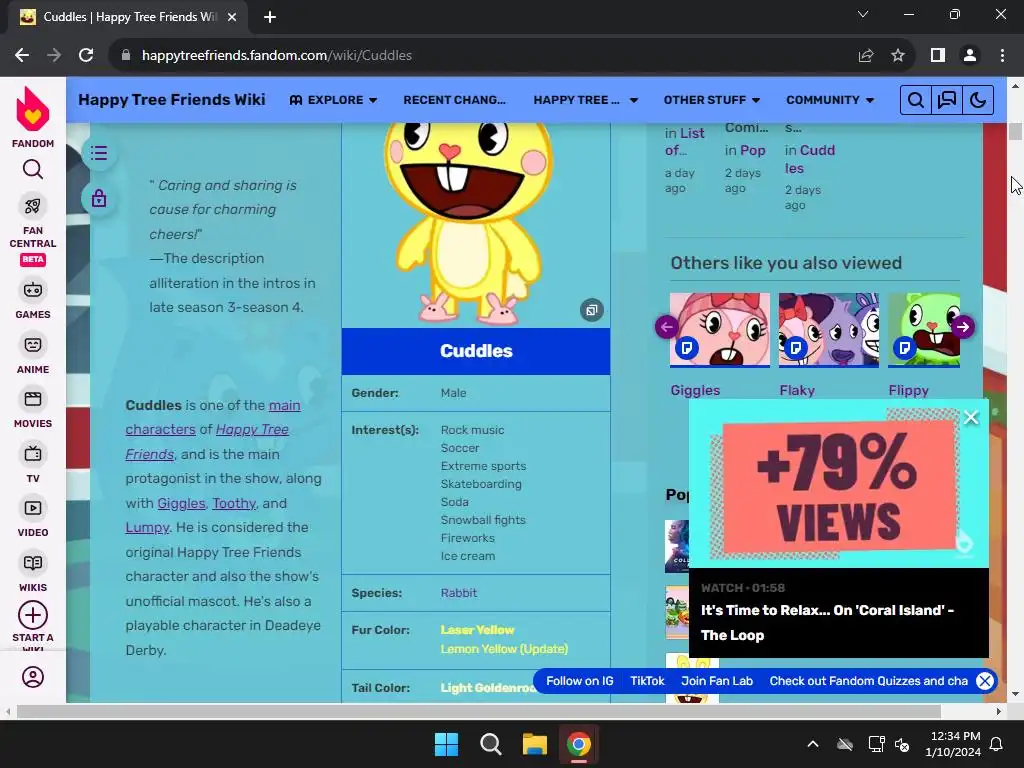Open File Explorer from taskbar
1024x768 pixels.
[x=534, y=744]
